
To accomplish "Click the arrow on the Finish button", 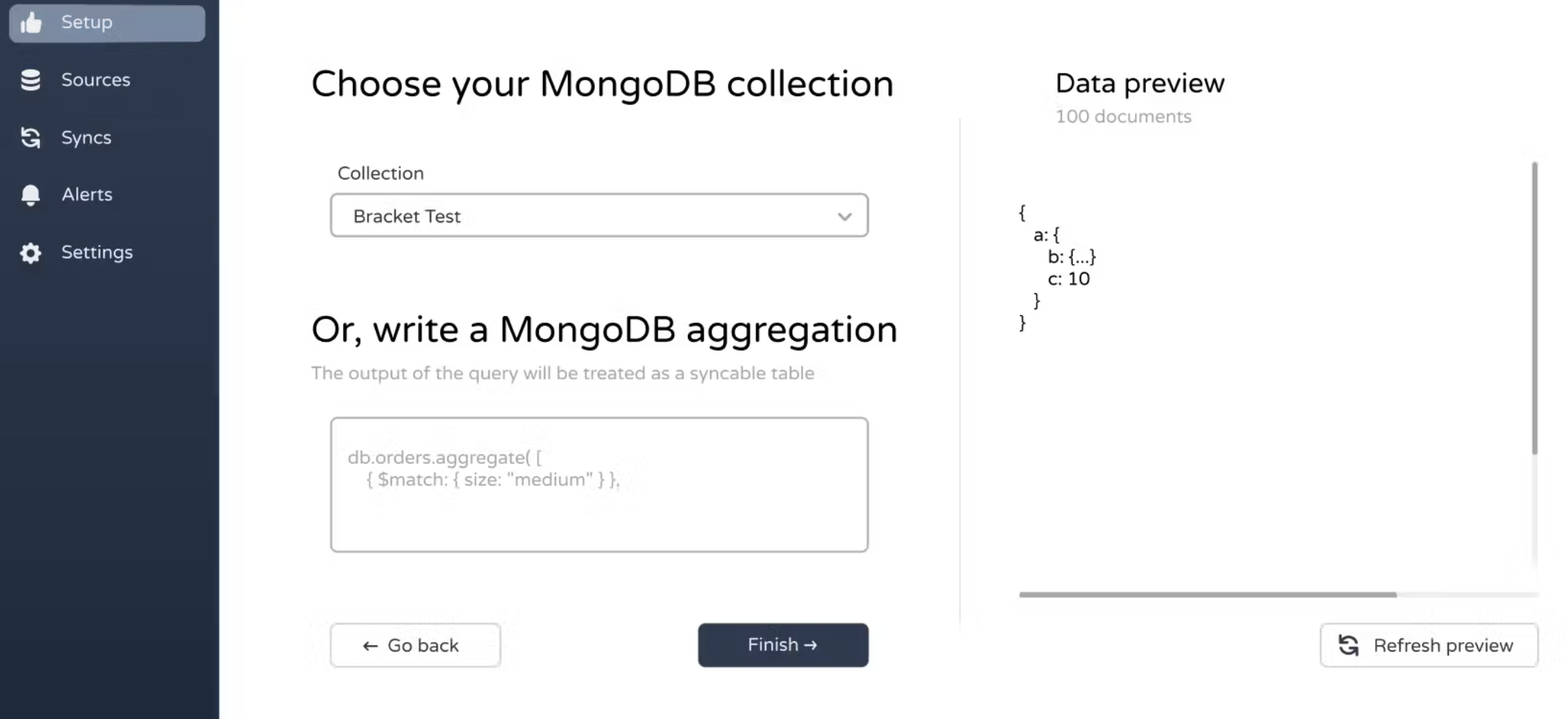I will tap(811, 645).
